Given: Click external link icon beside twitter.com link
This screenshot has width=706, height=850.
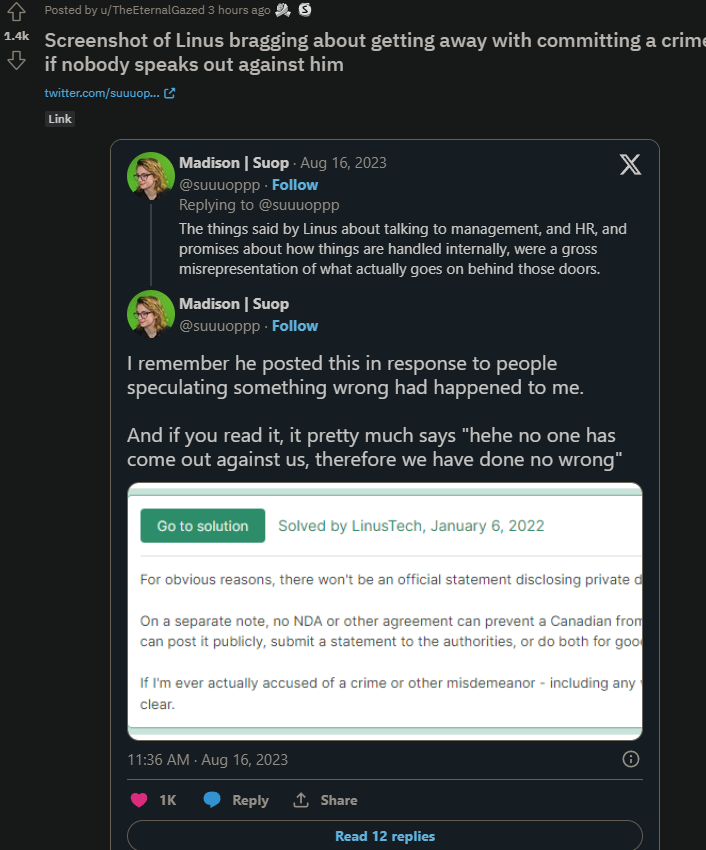Looking at the screenshot, I should [170, 93].
